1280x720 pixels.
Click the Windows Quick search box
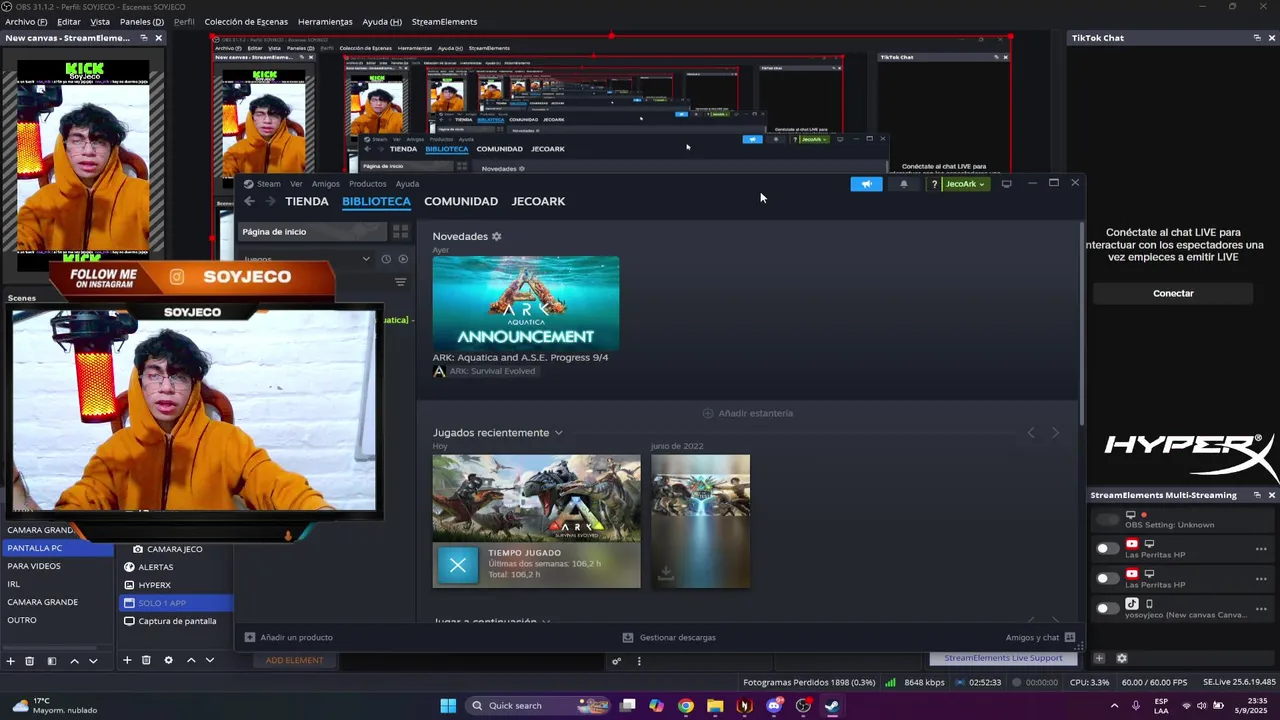click(x=538, y=706)
